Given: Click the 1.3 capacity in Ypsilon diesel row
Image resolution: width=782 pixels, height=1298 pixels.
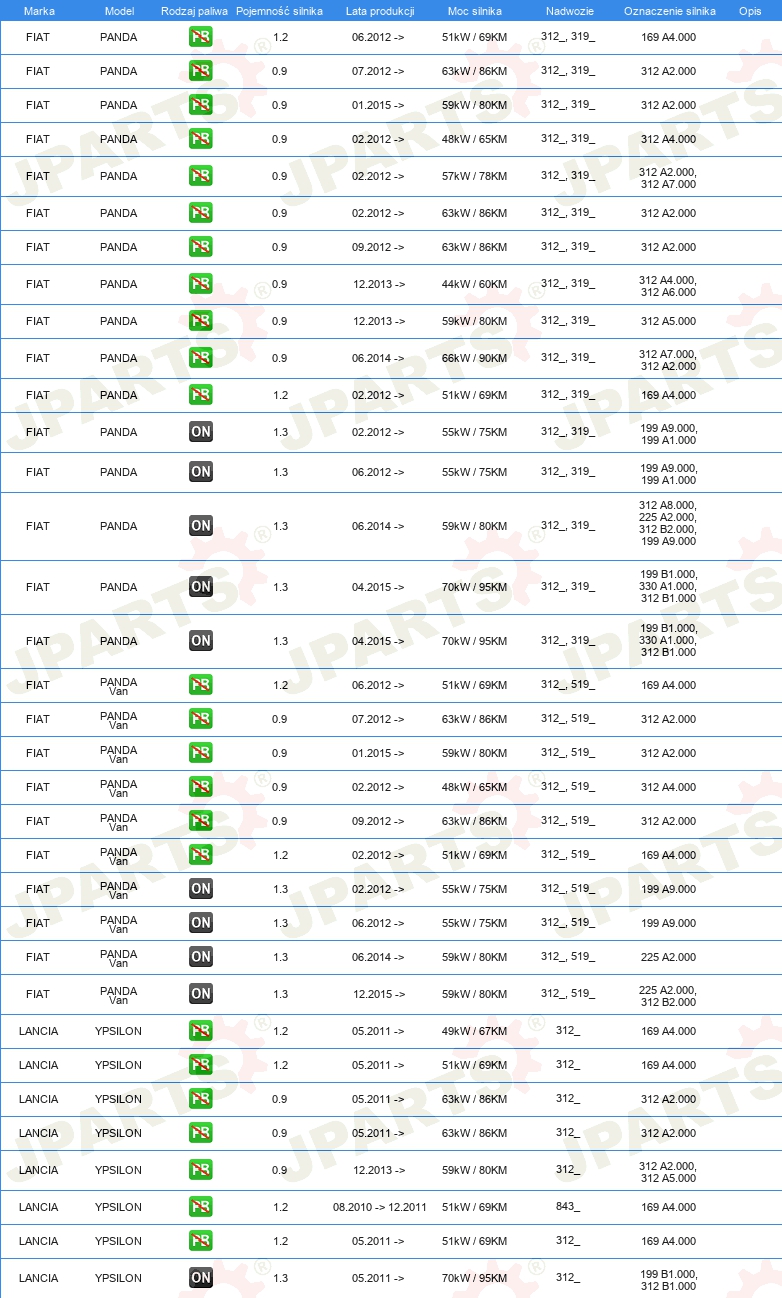Looking at the screenshot, I should click(280, 1279).
